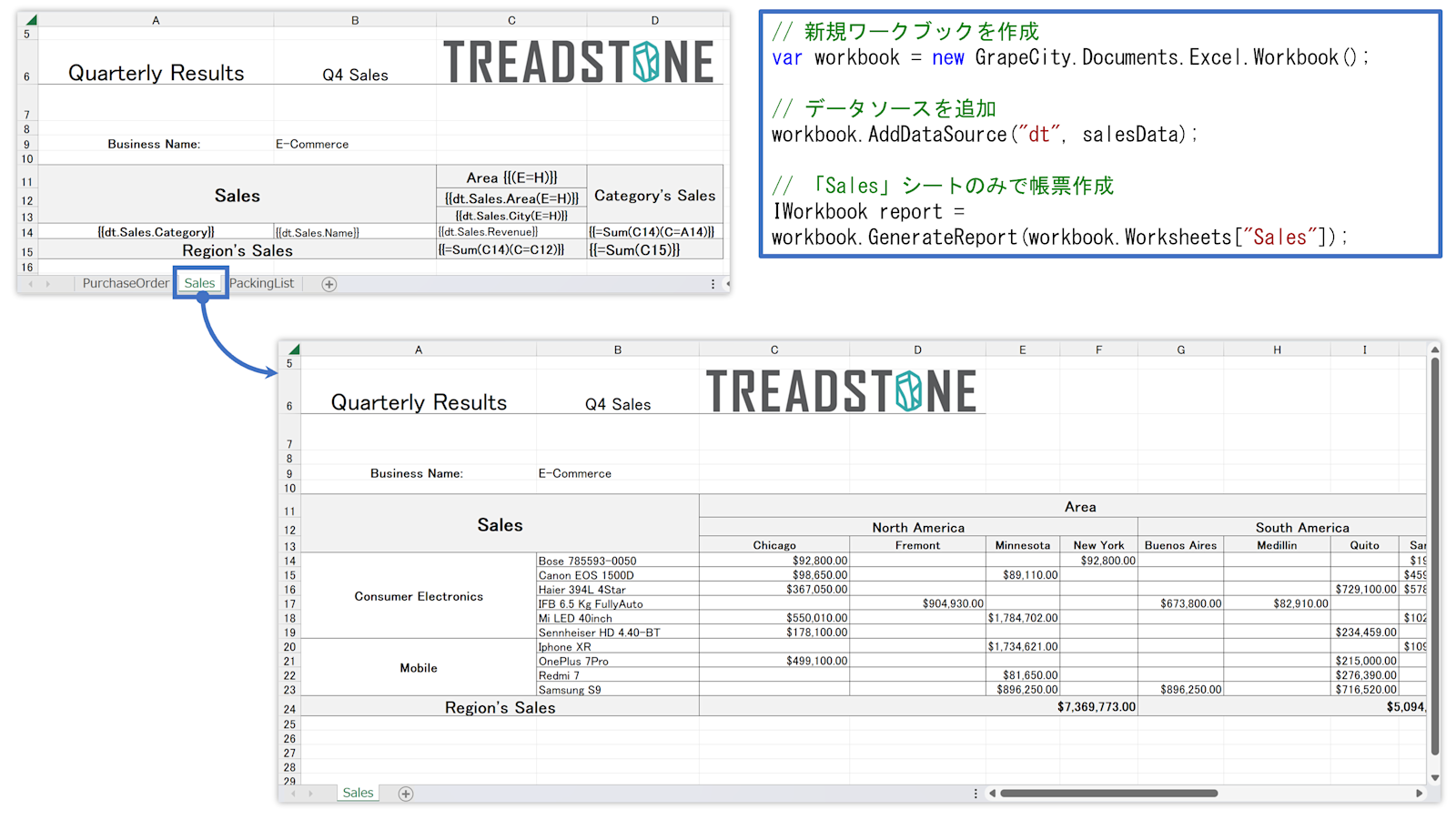The width and height of the screenshot is (1456, 820).
Task: Click the AddDataSource code line
Action: 985,135
